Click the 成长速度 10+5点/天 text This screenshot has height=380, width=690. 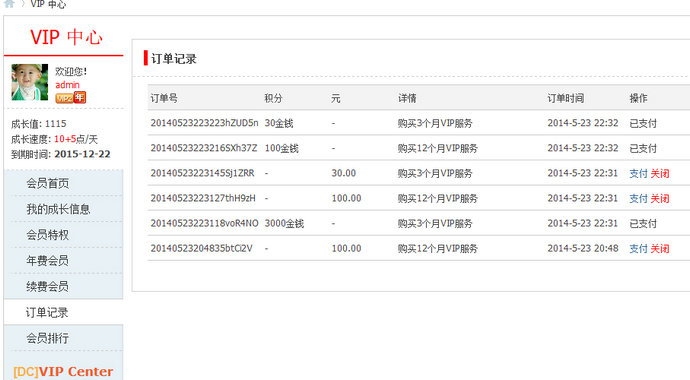pyautogui.click(x=54, y=139)
